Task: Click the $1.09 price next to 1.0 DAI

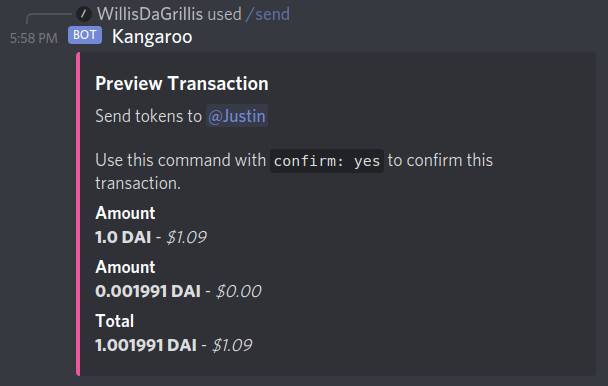Action: [187, 237]
